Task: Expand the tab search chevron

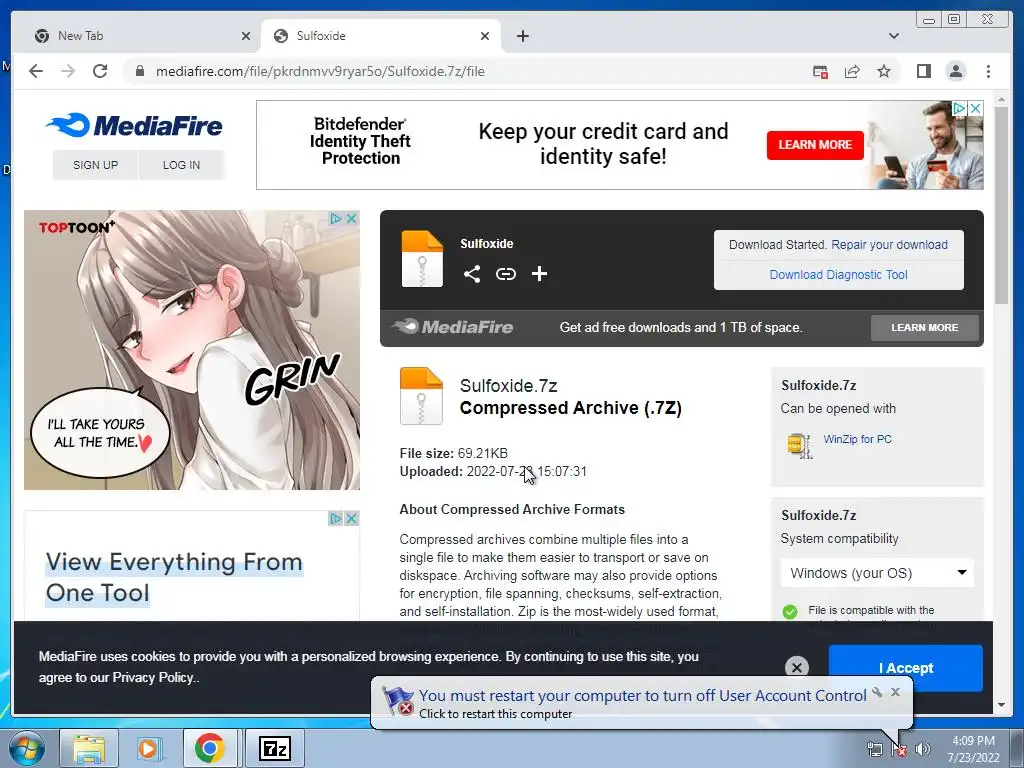Action: (x=894, y=36)
